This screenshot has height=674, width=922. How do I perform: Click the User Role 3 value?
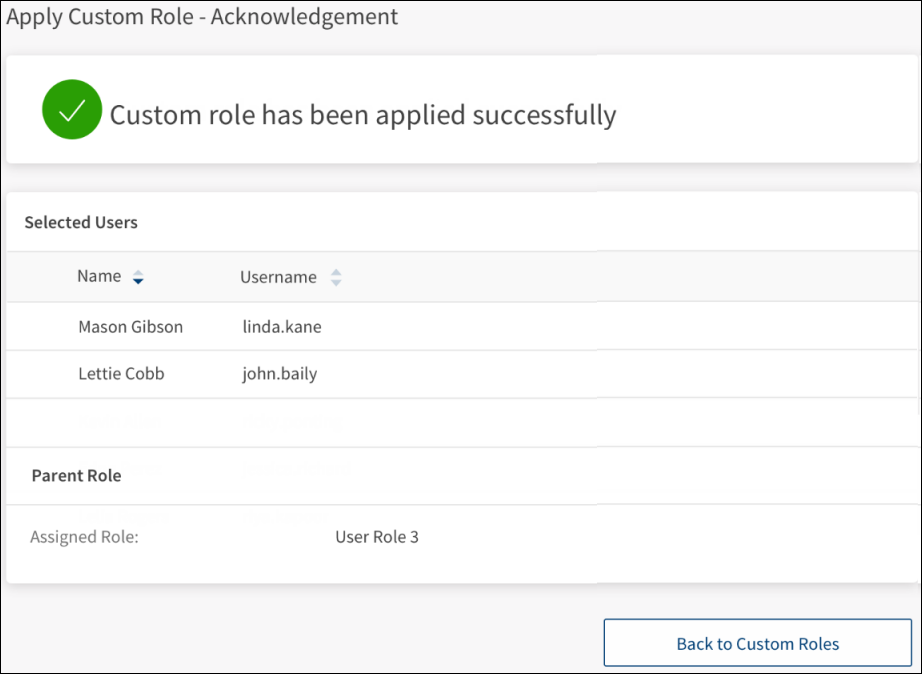tap(377, 537)
